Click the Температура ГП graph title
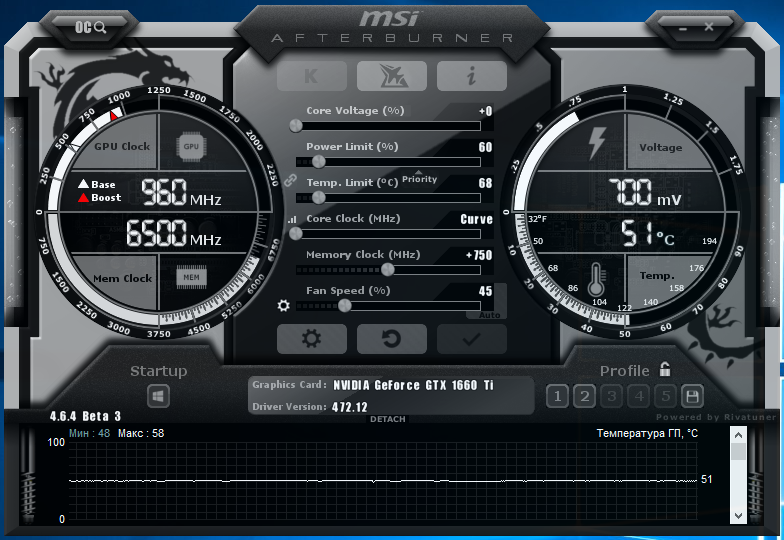 coord(647,433)
